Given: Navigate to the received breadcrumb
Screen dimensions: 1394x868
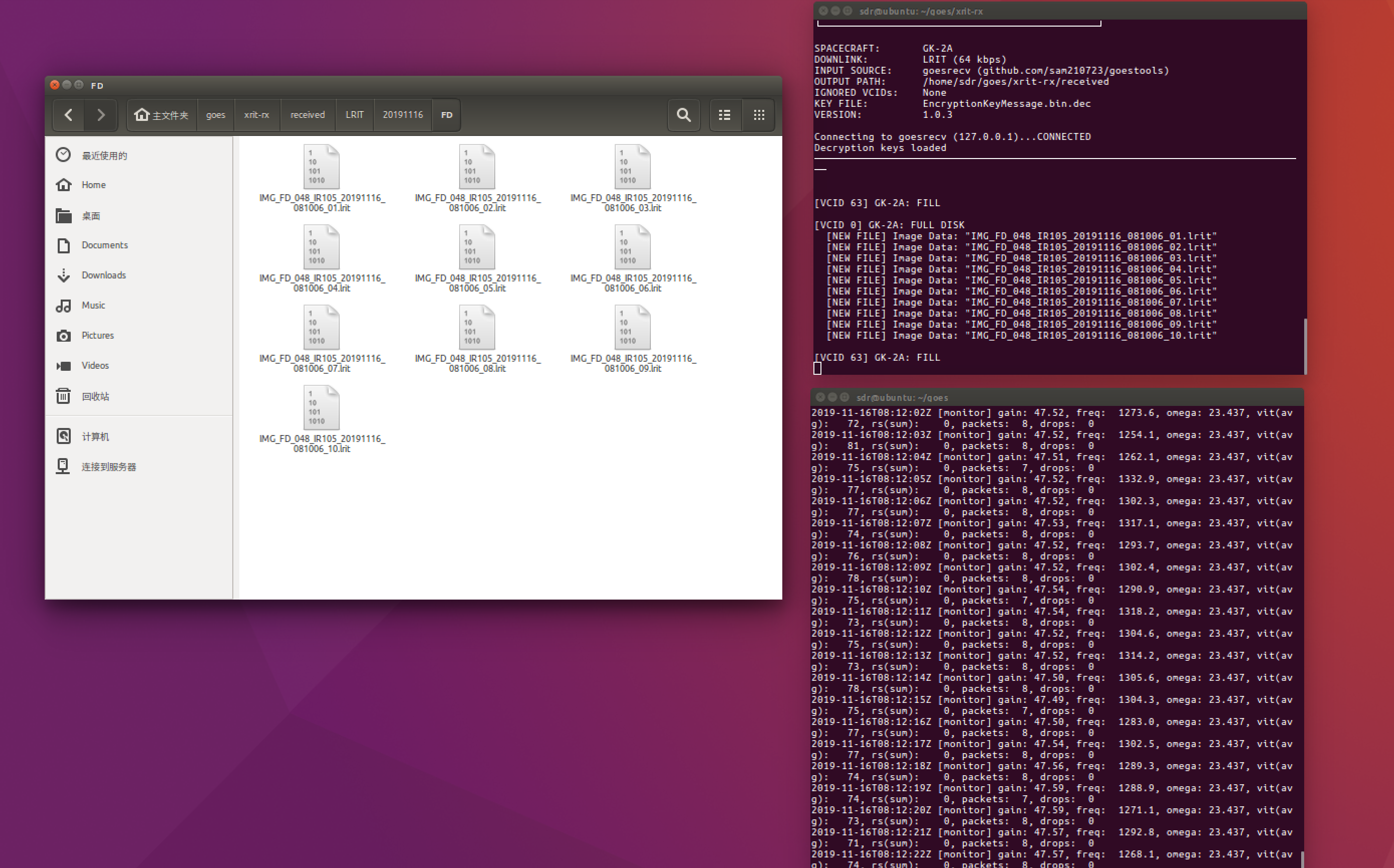Looking at the screenshot, I should click(307, 115).
